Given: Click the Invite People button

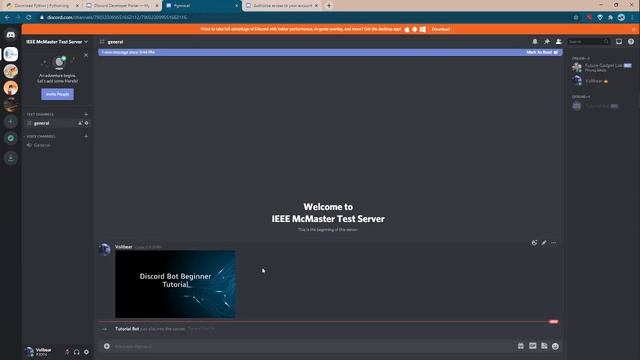Looking at the screenshot, I should click(x=57, y=94).
